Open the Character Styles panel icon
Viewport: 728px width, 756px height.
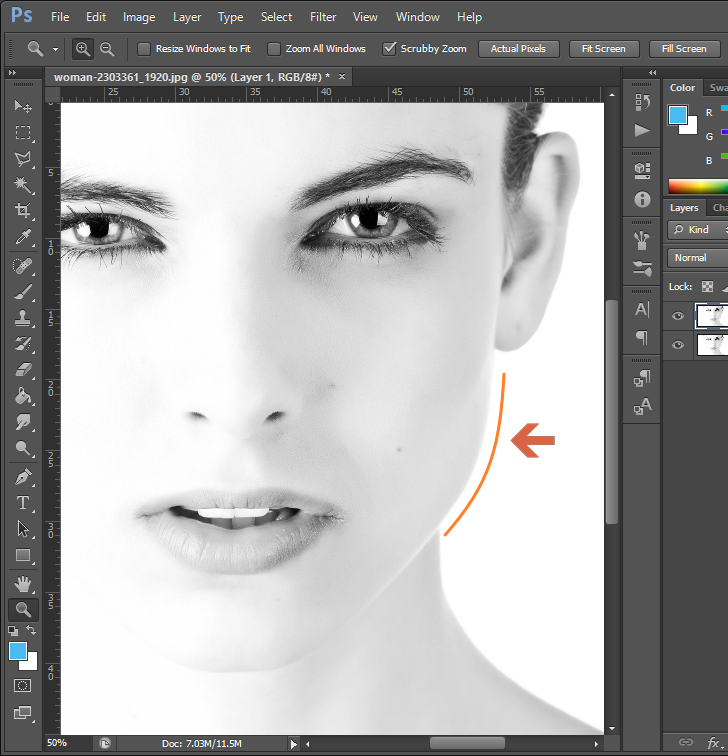(642, 406)
